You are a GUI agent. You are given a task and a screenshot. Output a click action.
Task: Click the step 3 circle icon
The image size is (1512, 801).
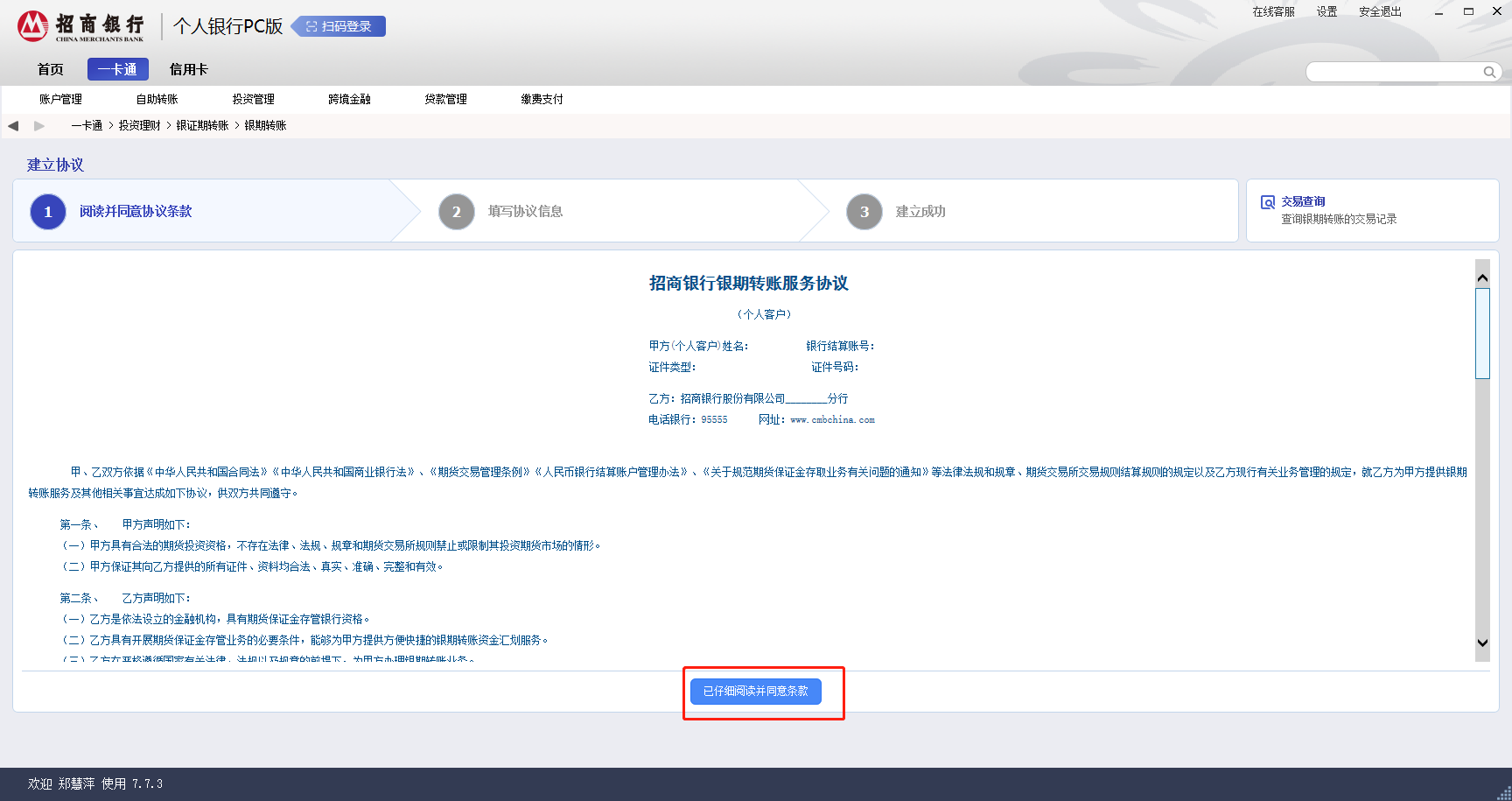click(x=864, y=212)
